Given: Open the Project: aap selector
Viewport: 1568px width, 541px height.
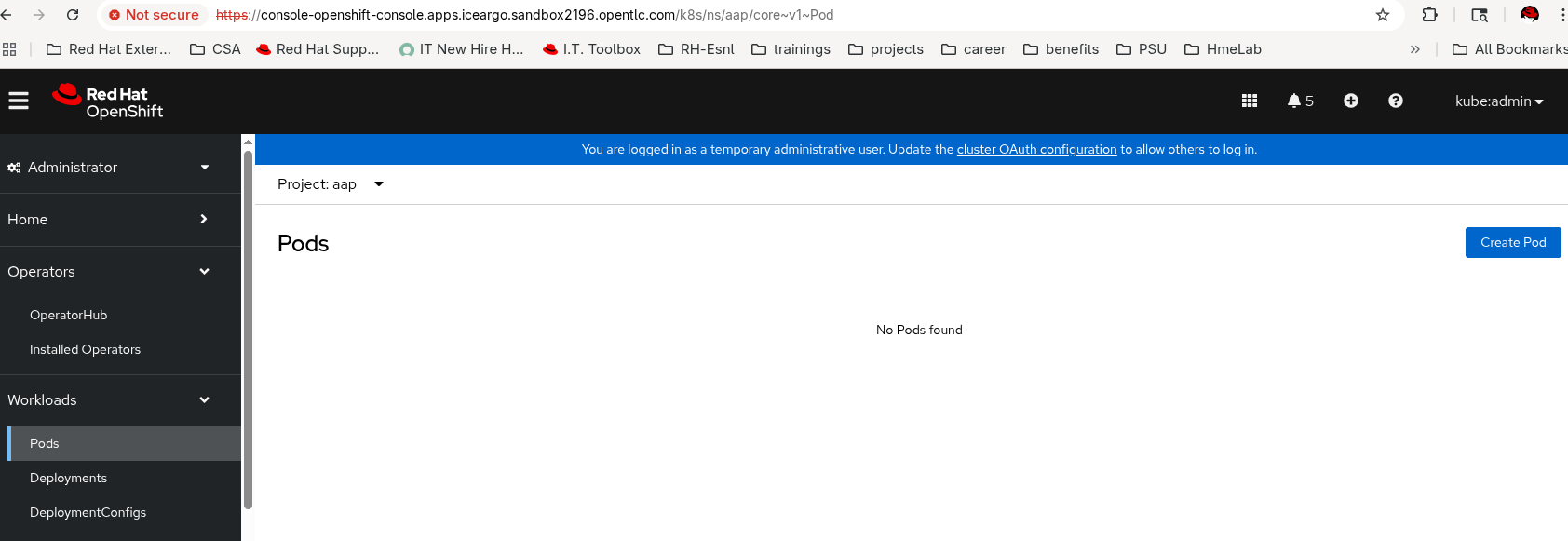Looking at the screenshot, I should coord(331,184).
